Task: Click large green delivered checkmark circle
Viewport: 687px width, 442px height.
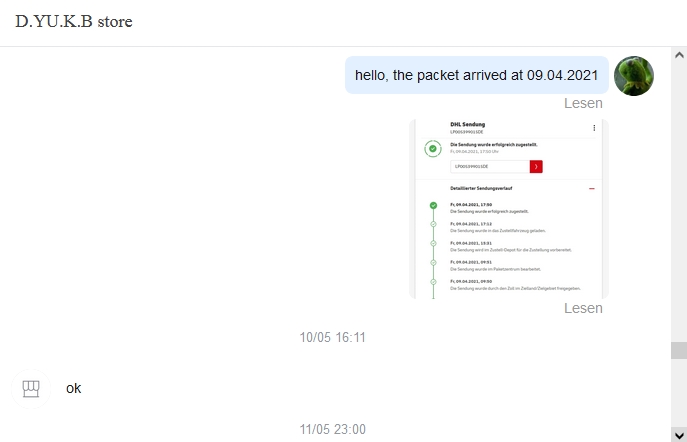Action: point(433,149)
